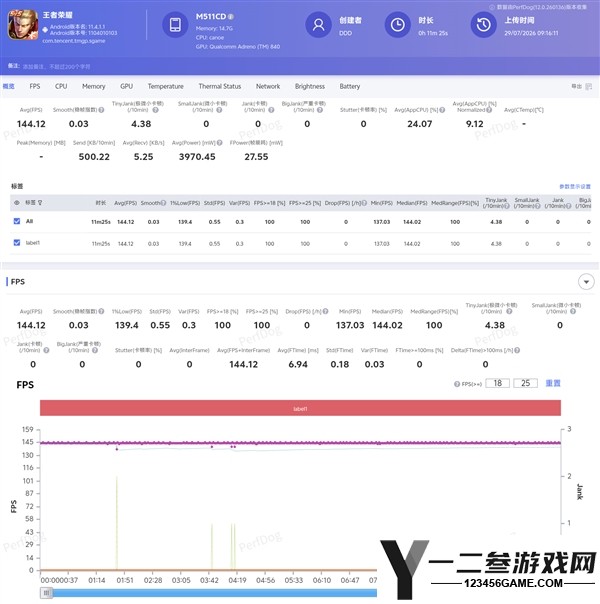Click info icon on table TinyJank column header

[x=507, y=206]
